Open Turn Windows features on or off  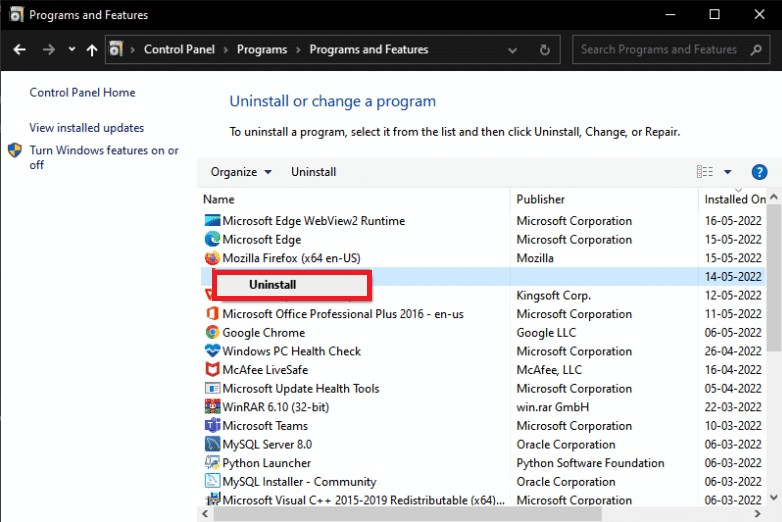pos(104,157)
